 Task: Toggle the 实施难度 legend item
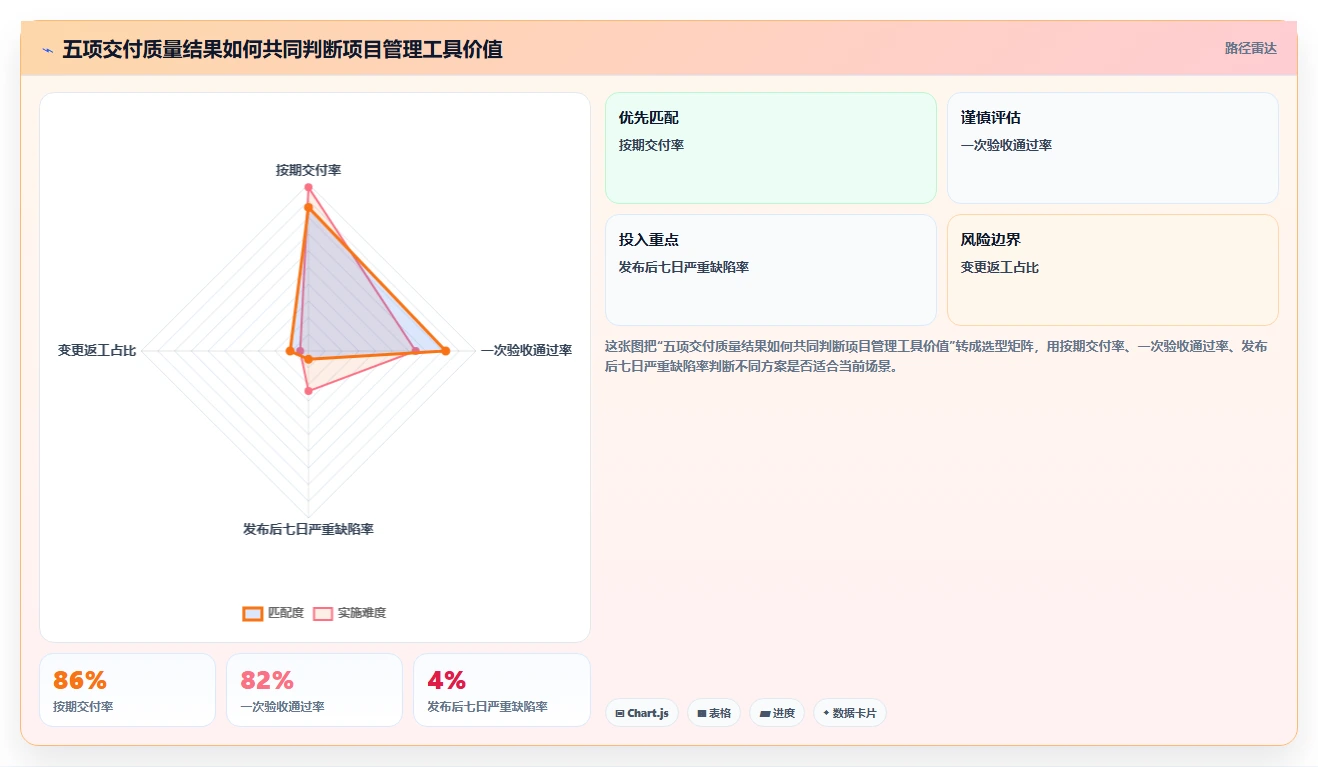coord(349,613)
